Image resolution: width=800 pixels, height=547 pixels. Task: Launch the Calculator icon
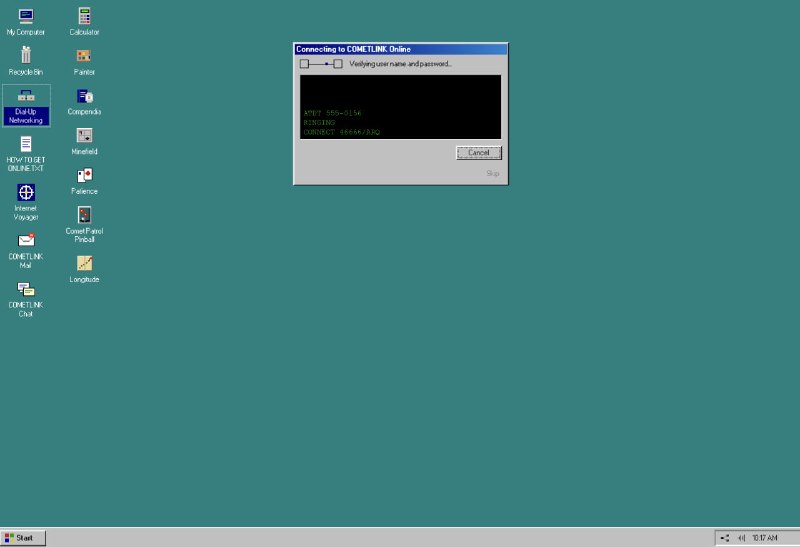click(84, 22)
